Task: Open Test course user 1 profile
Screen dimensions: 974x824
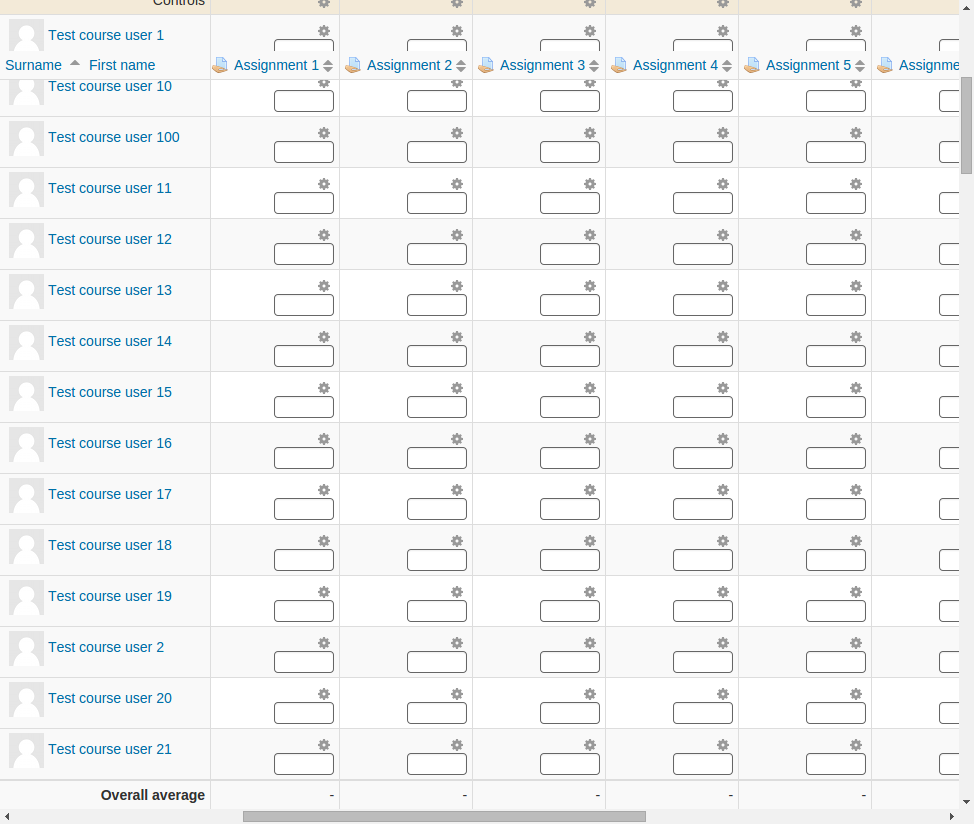Action: click(106, 35)
